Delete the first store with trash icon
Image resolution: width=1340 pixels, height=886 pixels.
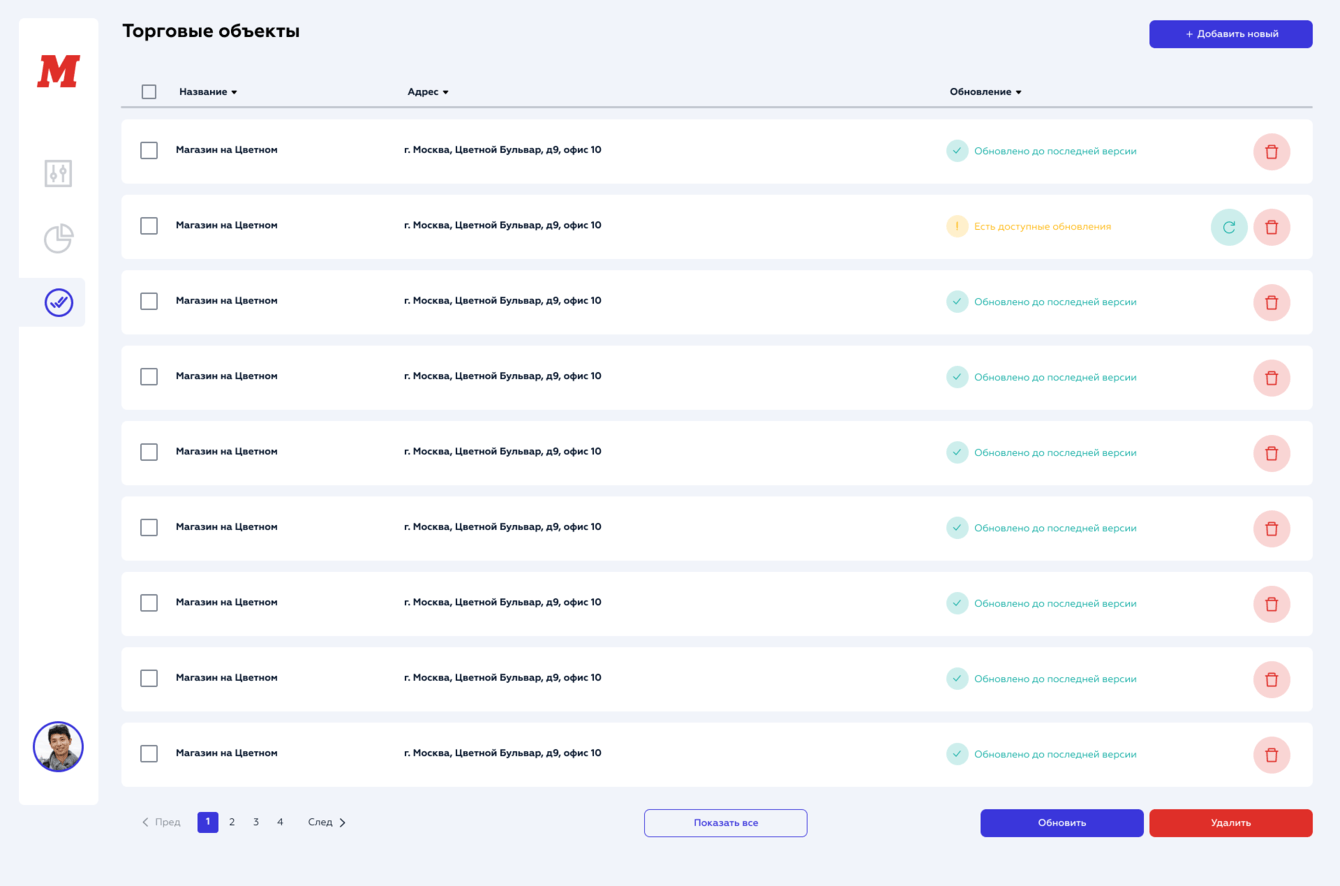pos(1271,152)
